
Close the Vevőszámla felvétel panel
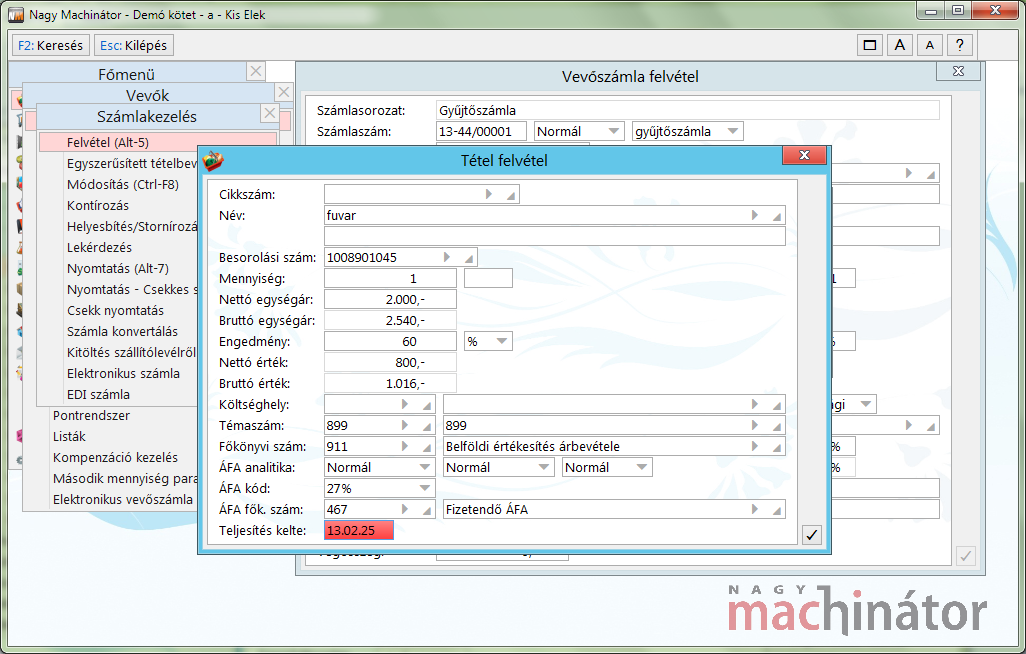point(959,71)
